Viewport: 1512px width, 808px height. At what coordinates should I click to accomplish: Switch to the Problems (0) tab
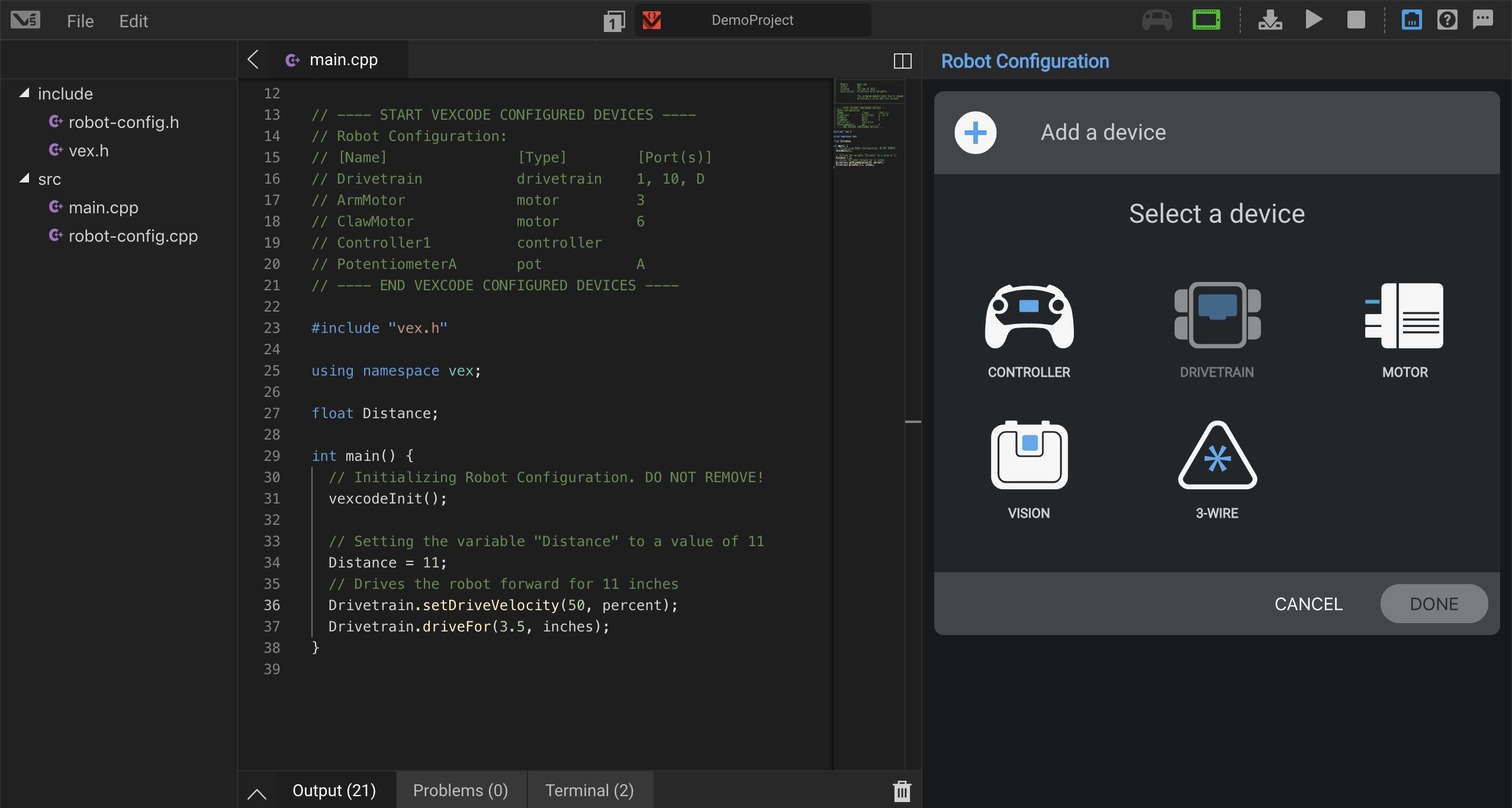pos(461,790)
